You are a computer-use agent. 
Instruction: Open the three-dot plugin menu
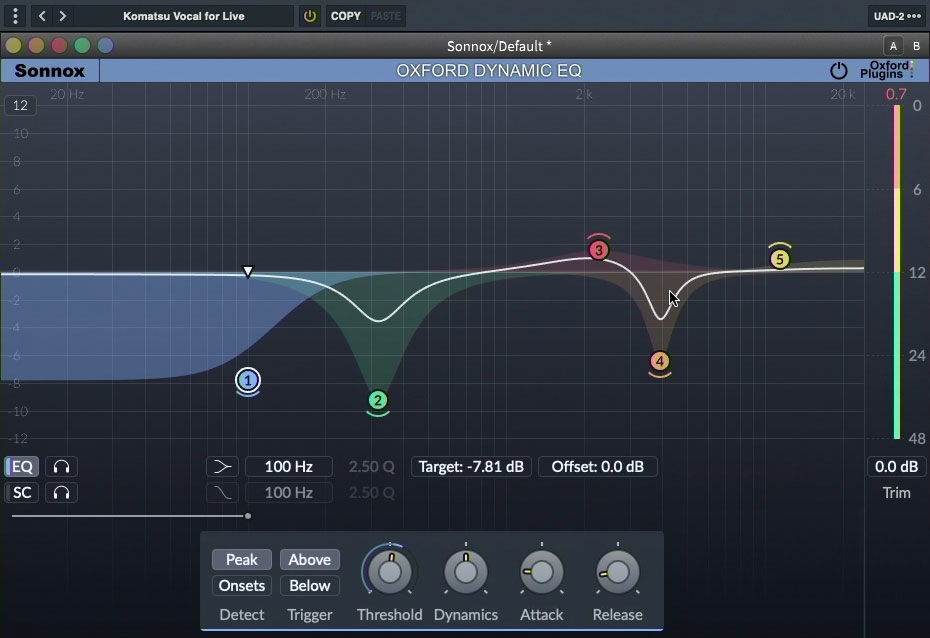15,16
